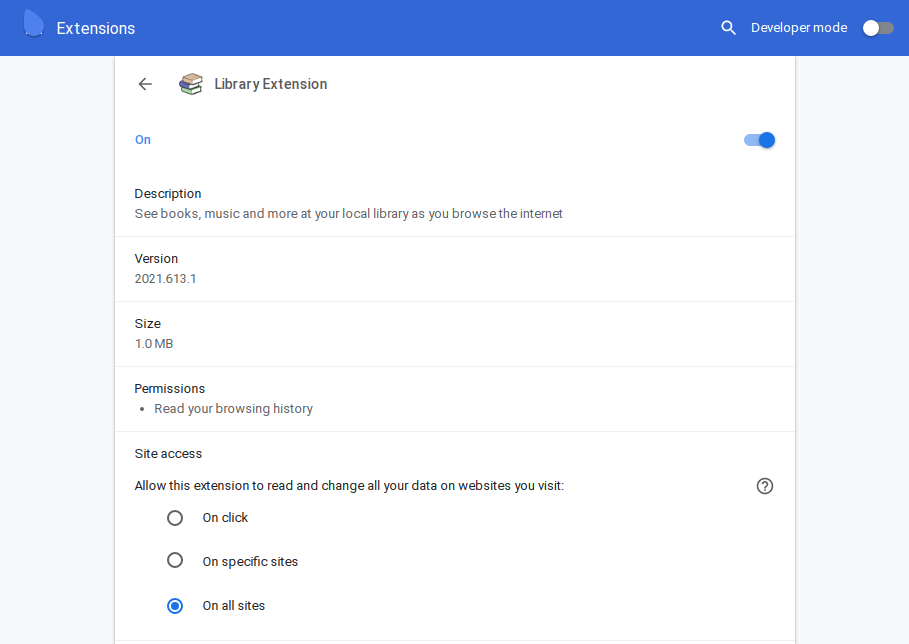Click the 1.0 MB size value
This screenshot has width=909, height=644.
tap(154, 344)
